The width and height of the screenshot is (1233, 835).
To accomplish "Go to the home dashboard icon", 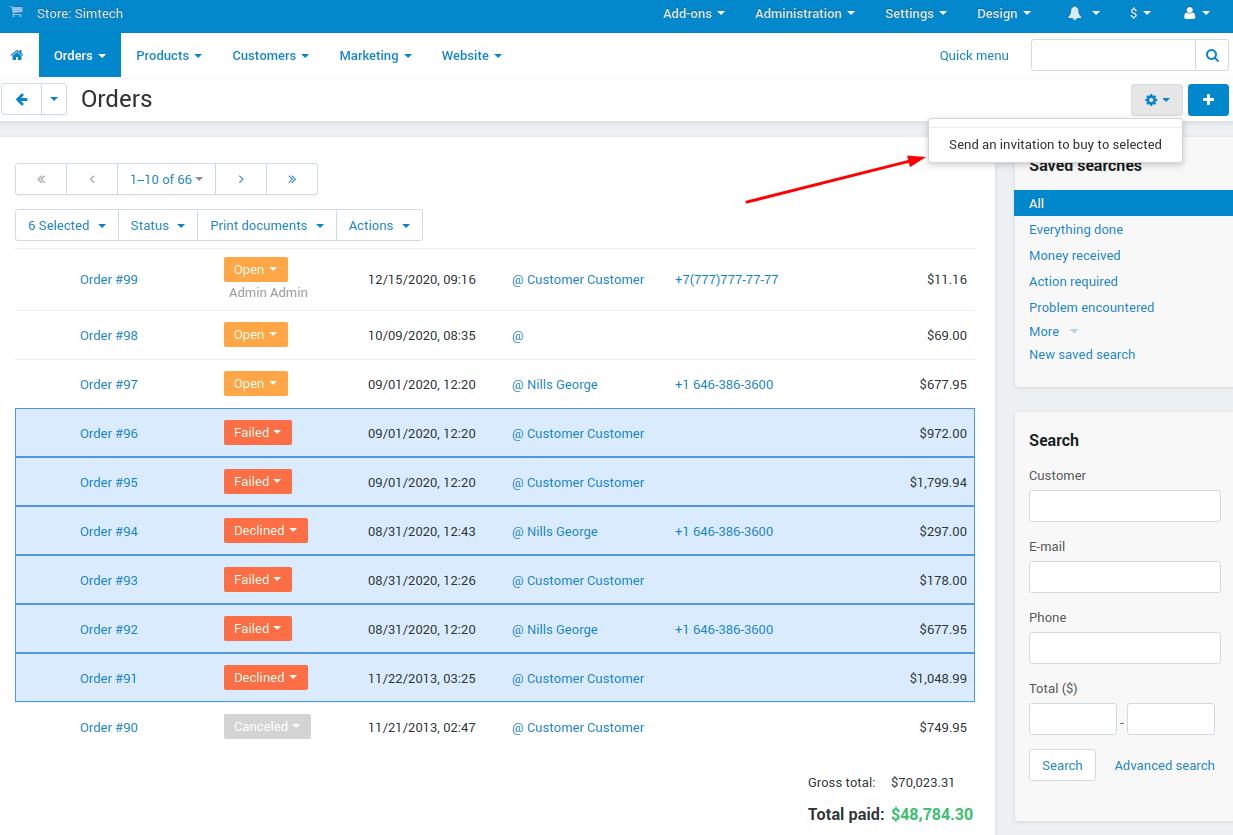I will pos(17,56).
